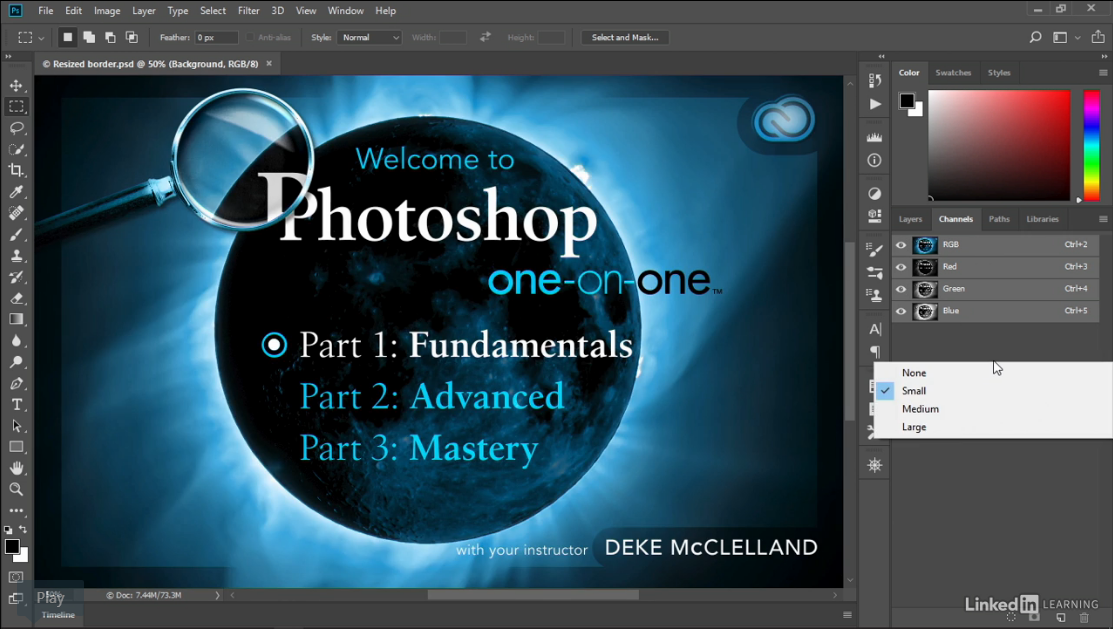Screen dimensions: 1113x629
Task: Open the Filter menu
Action: coord(248,11)
